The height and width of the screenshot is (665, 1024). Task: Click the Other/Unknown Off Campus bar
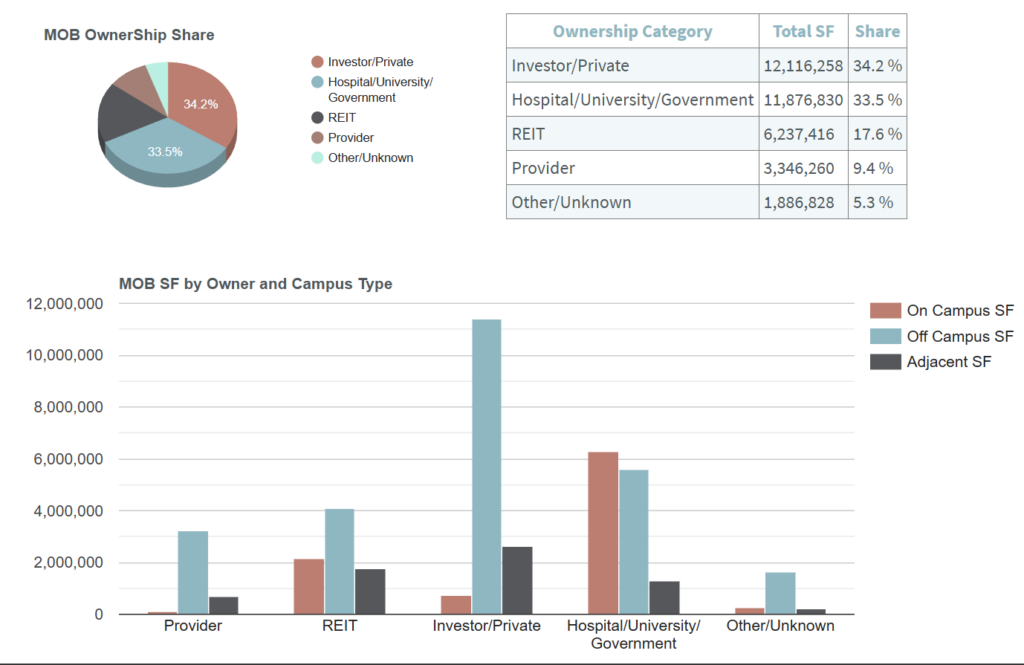coord(780,593)
